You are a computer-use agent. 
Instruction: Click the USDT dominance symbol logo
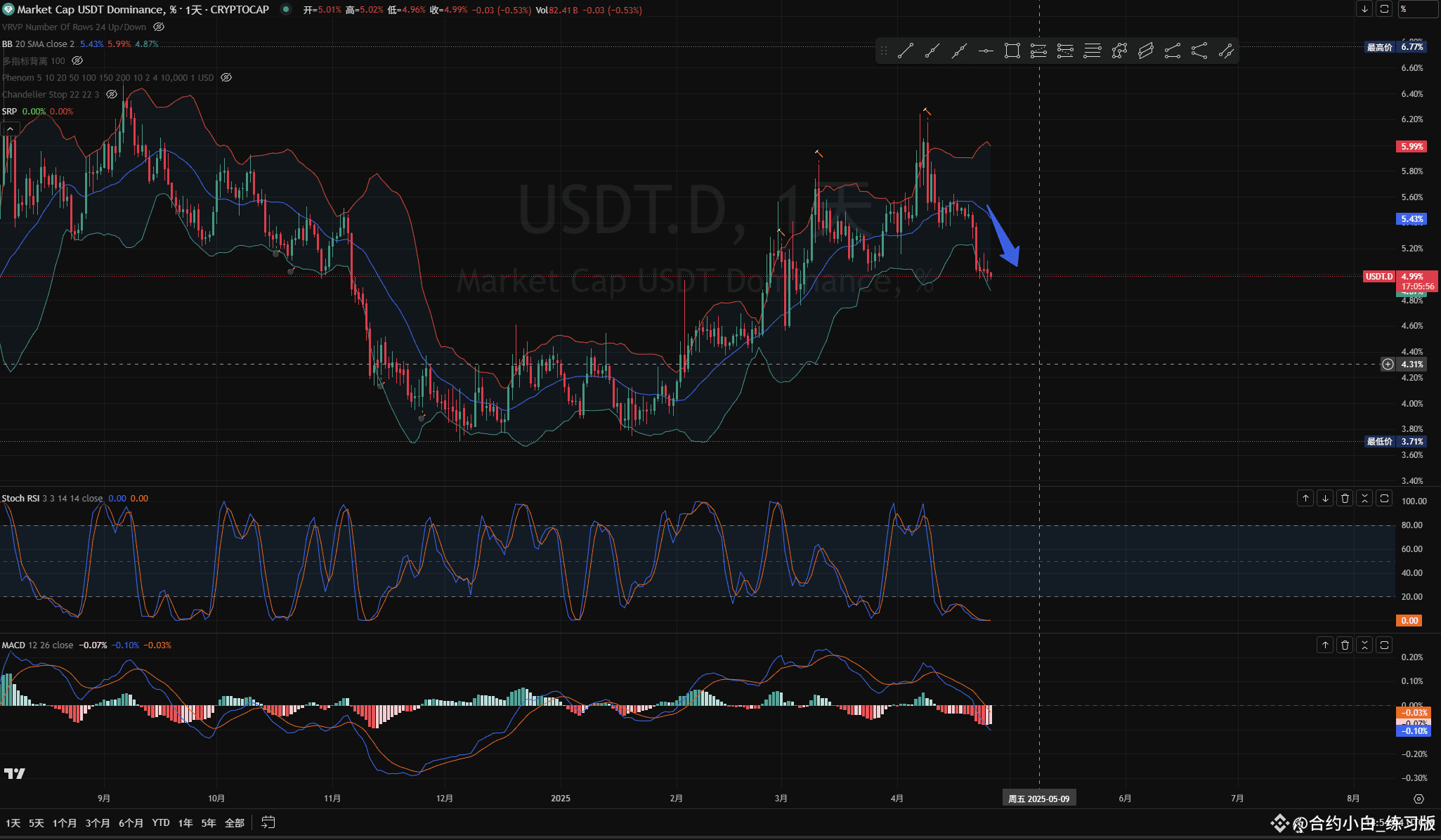(x=8, y=10)
